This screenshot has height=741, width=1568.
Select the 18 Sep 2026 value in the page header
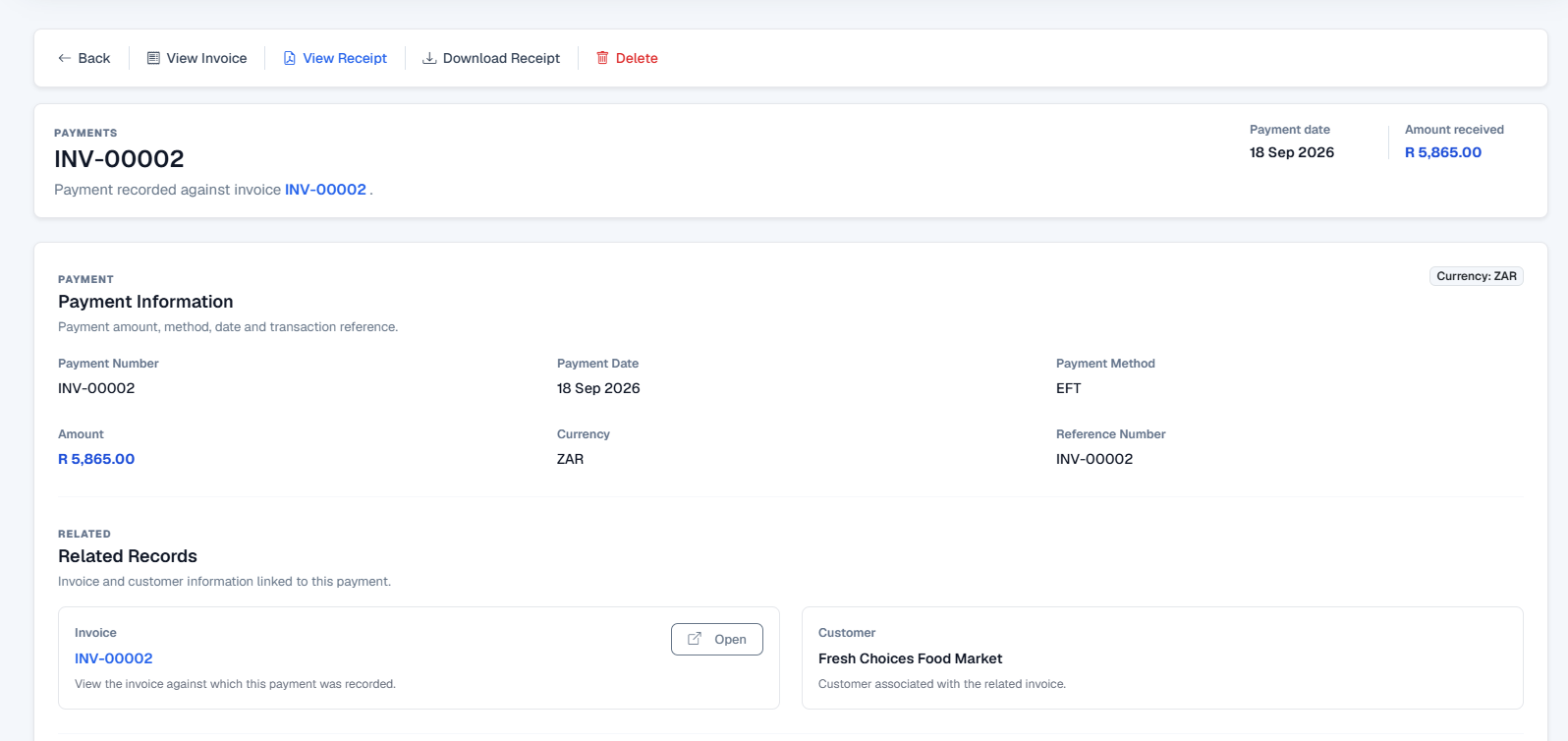[x=1292, y=152]
